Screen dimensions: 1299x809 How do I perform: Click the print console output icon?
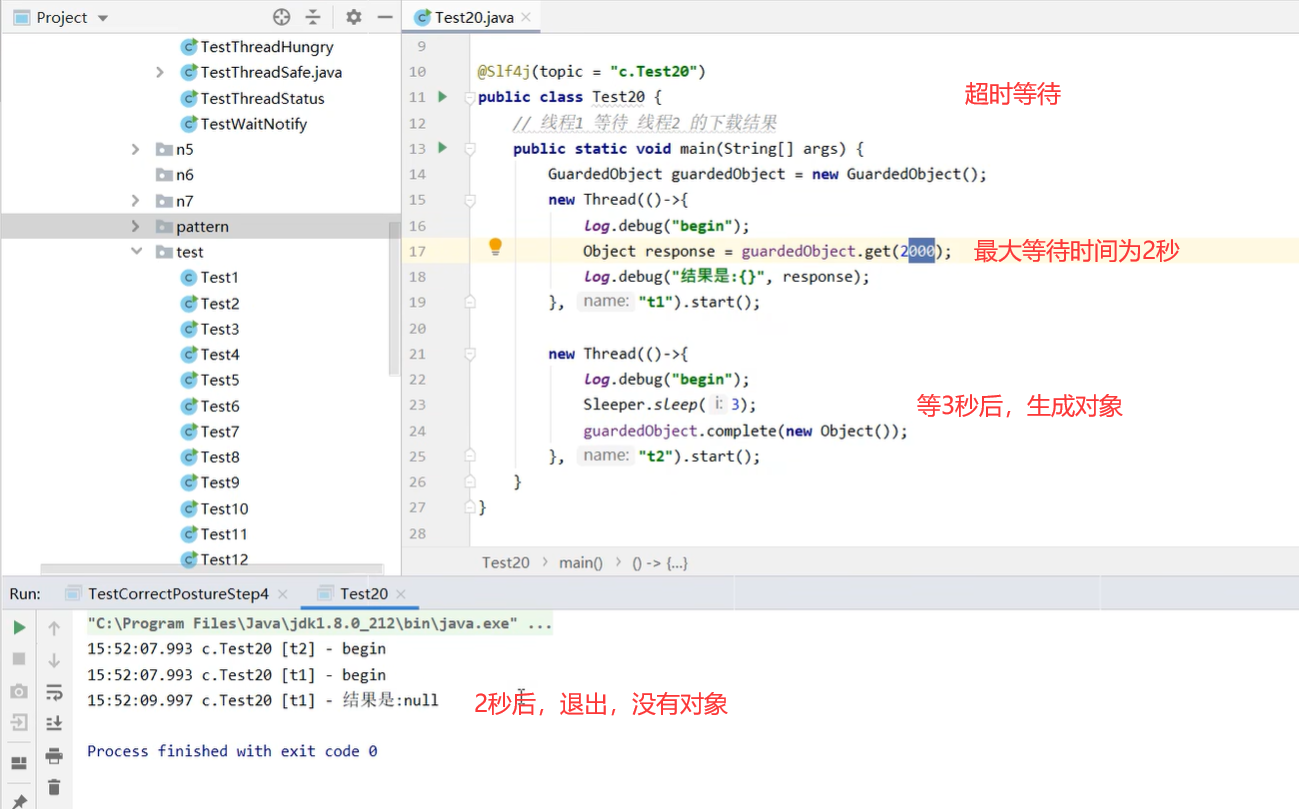(x=54, y=755)
